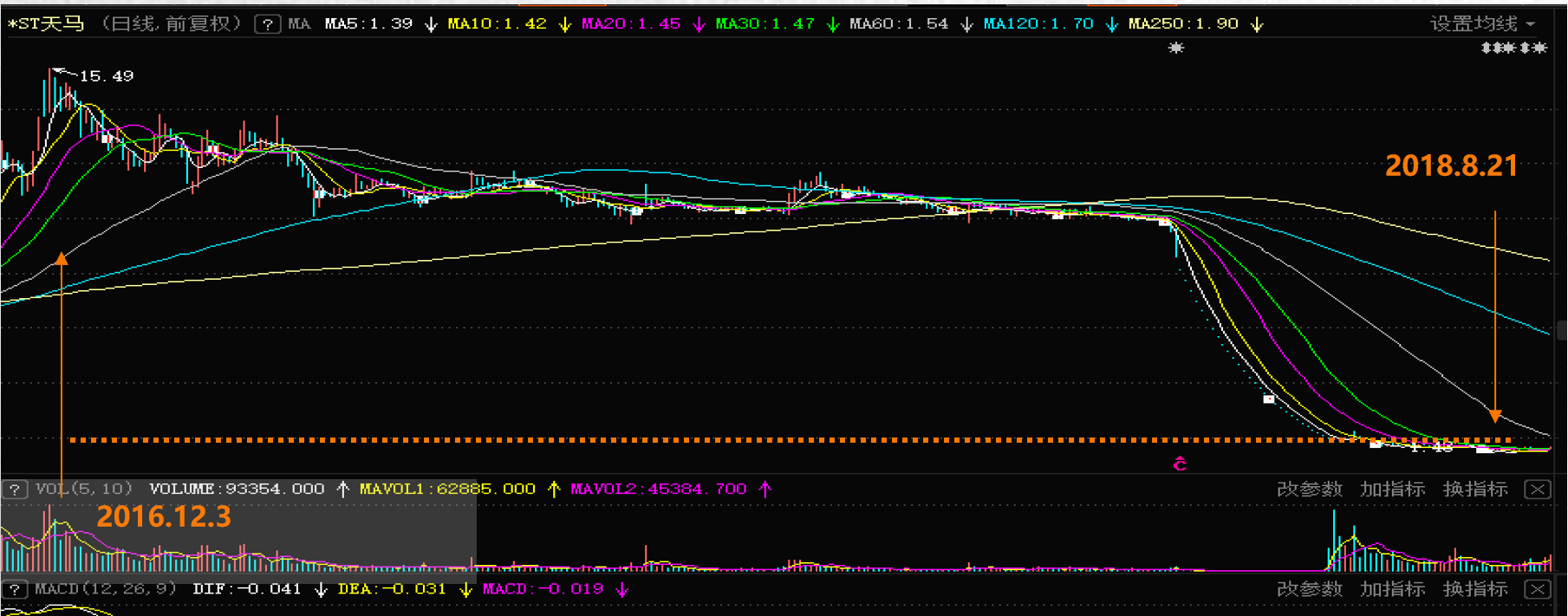Open the VOL indicator help question-mark icon
The height and width of the screenshot is (616, 1568).
pos(15,490)
